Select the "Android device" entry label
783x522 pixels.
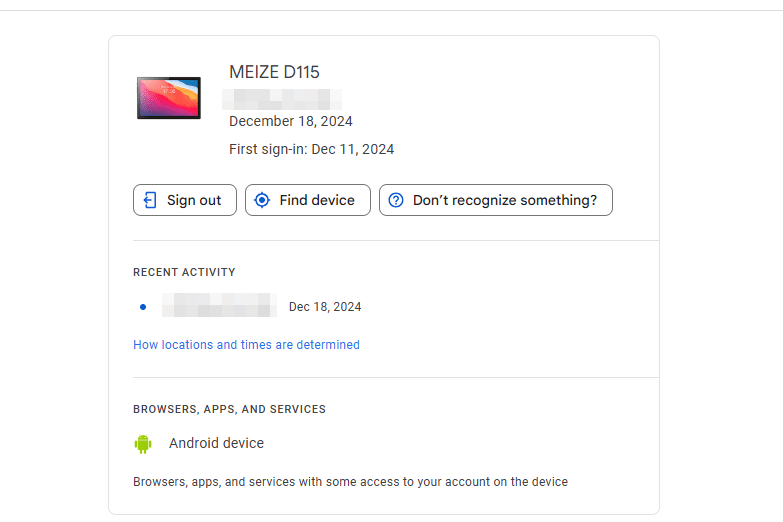click(x=216, y=443)
